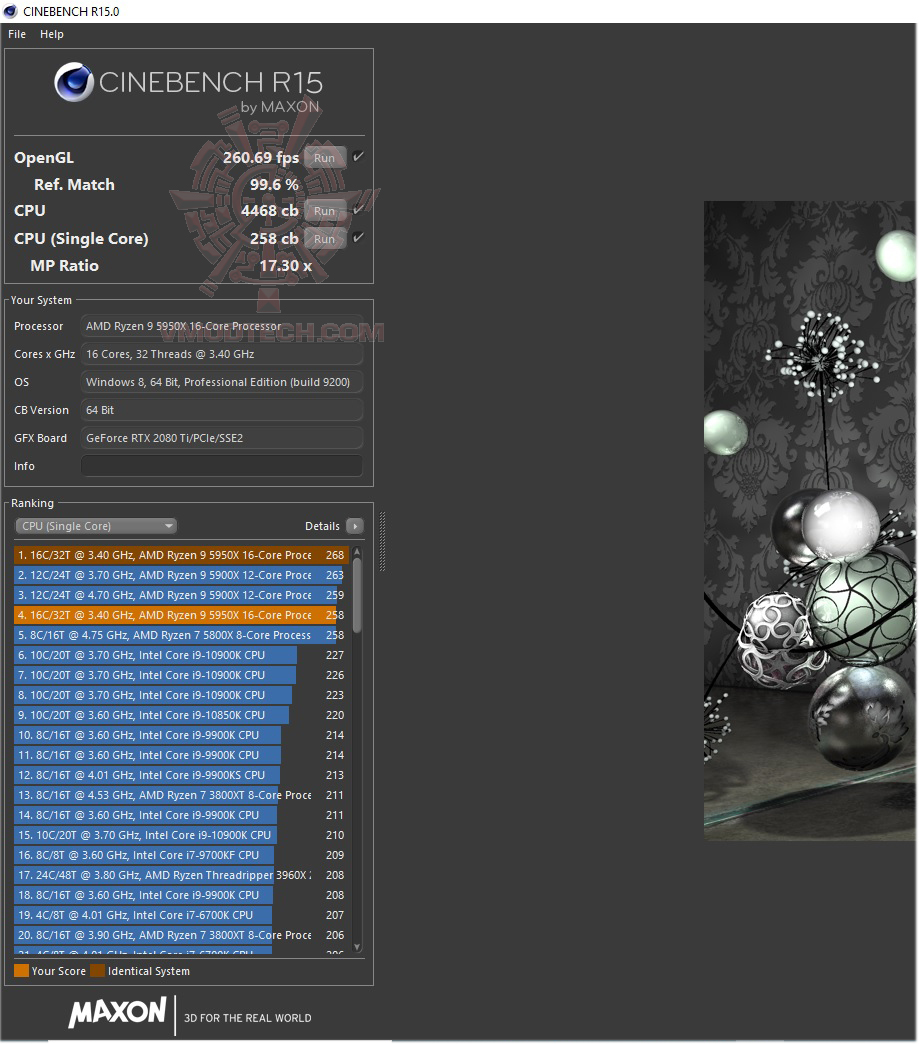
Task: Click the Identical System brown swatch
Action: point(98,971)
